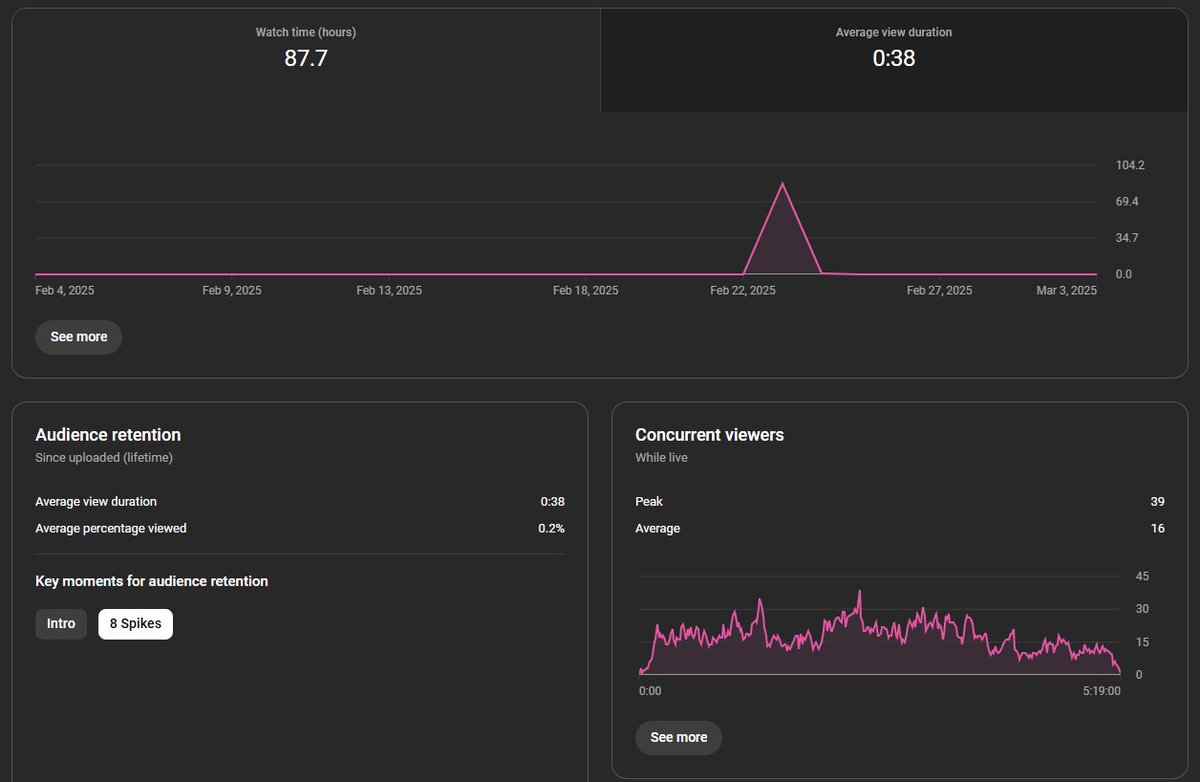The height and width of the screenshot is (782, 1200).
Task: Click the 104.2 y-axis label
Action: pyautogui.click(x=1130, y=165)
